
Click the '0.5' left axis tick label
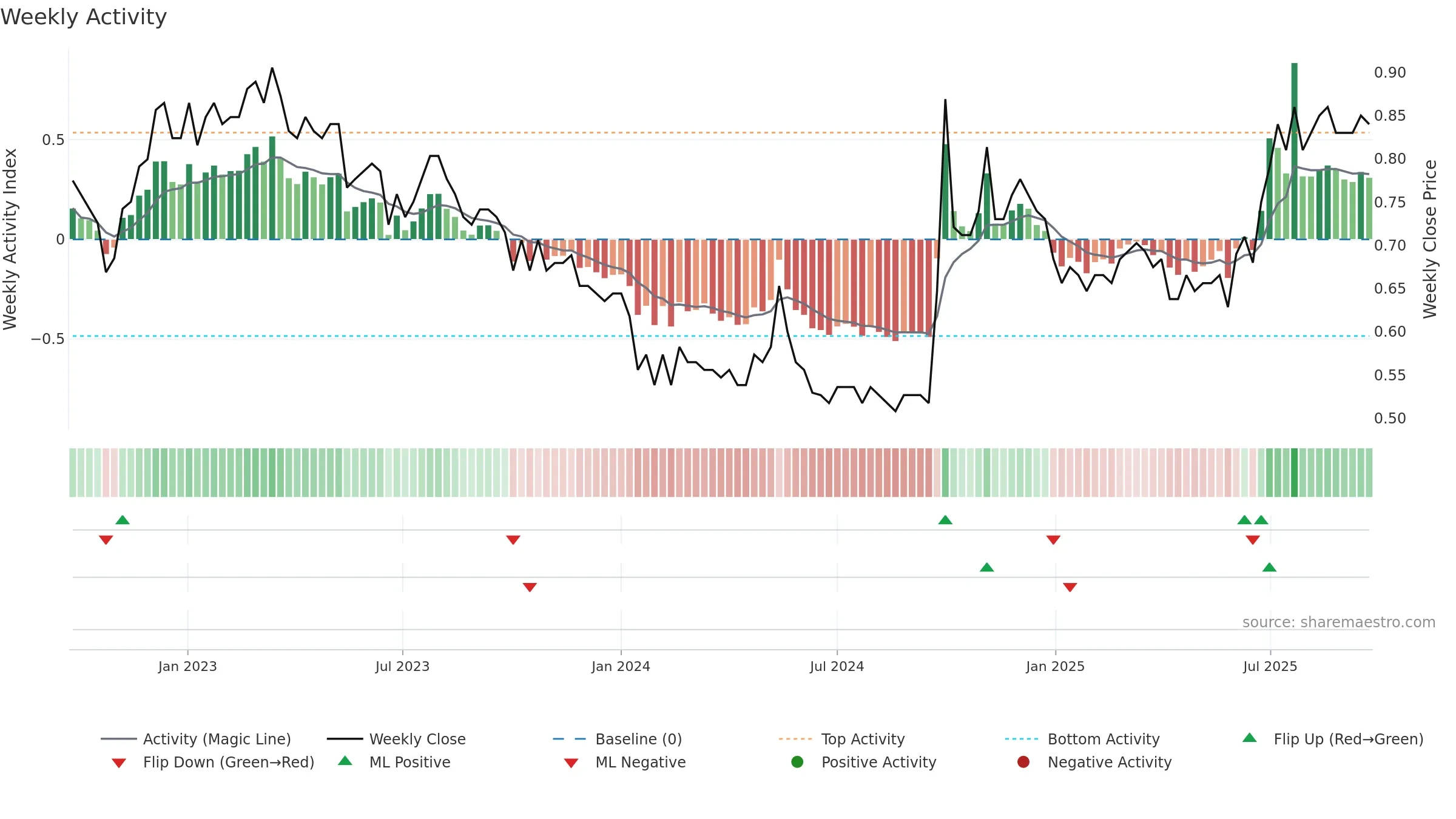click(x=53, y=140)
